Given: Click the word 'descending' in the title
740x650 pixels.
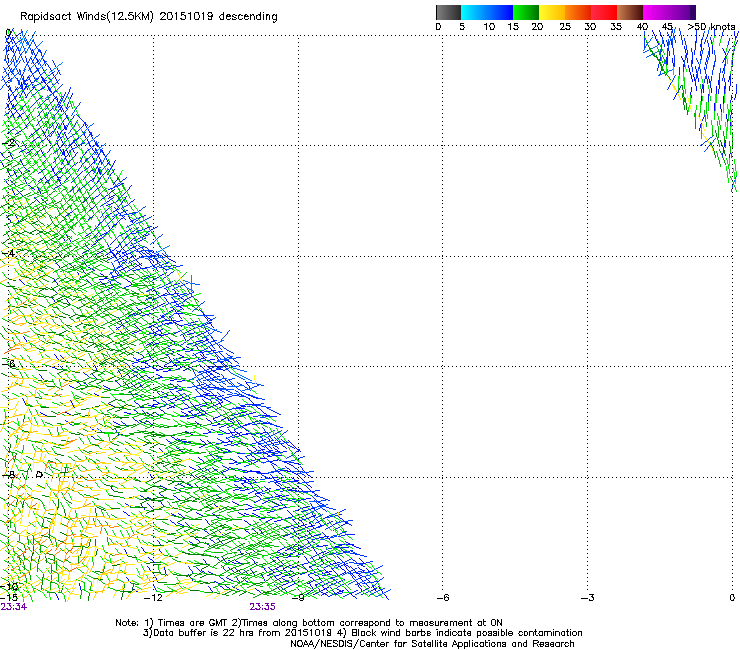Looking at the screenshot, I should (248, 17).
